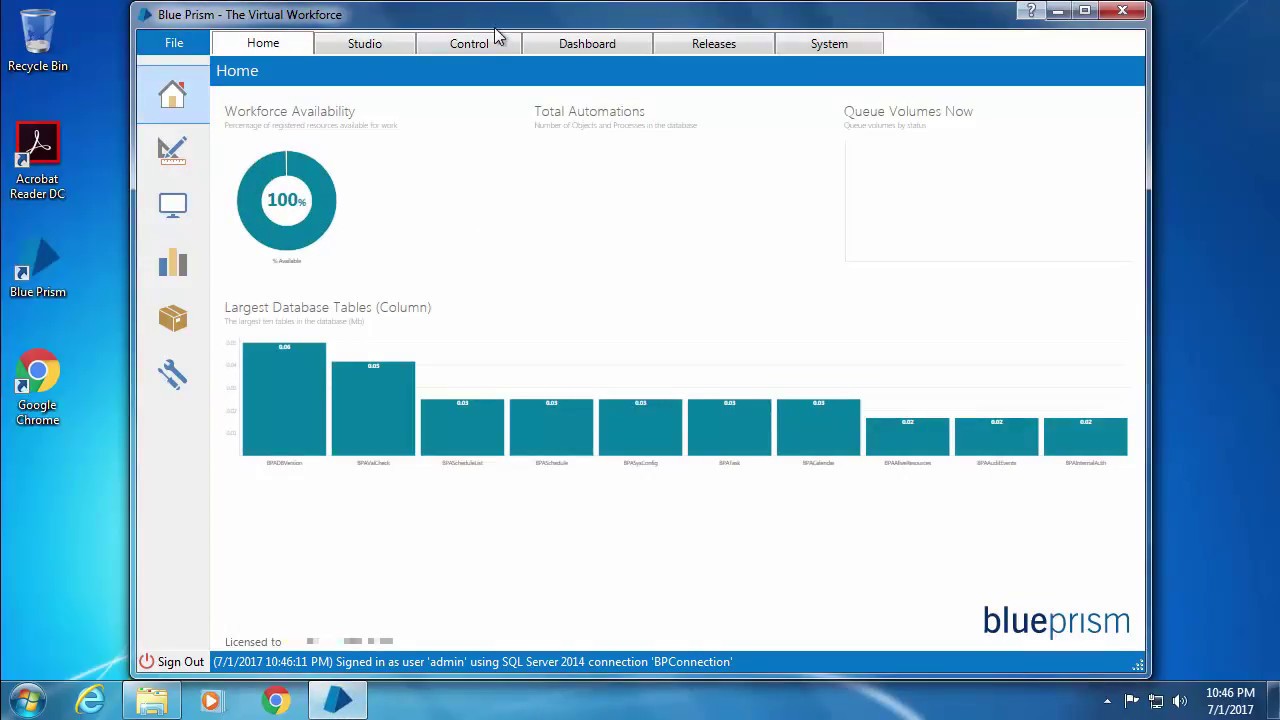The width and height of the screenshot is (1280, 720).
Task: Click the Total Automations heading
Action: pyautogui.click(x=589, y=111)
